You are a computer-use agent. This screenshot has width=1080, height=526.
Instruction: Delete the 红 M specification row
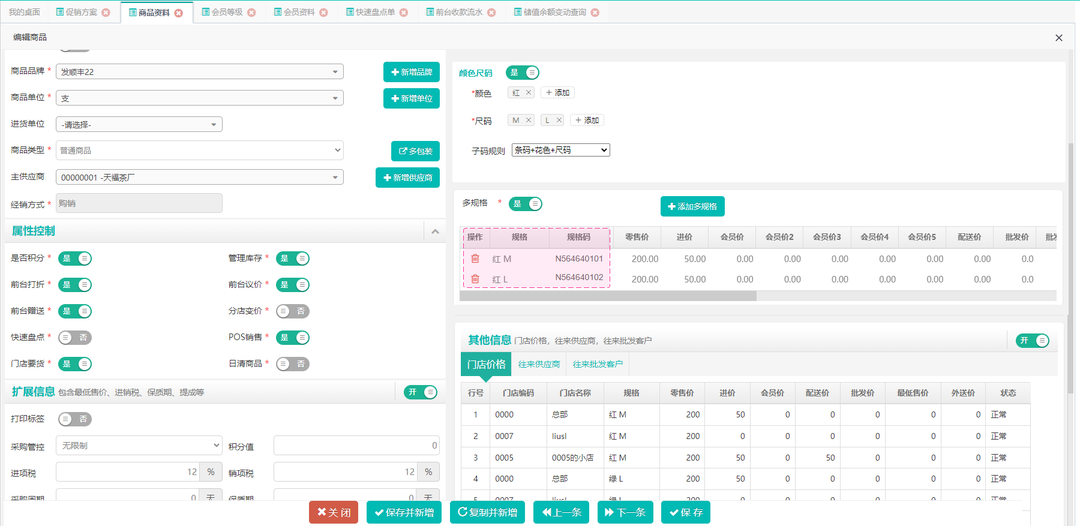pyautogui.click(x=475, y=259)
